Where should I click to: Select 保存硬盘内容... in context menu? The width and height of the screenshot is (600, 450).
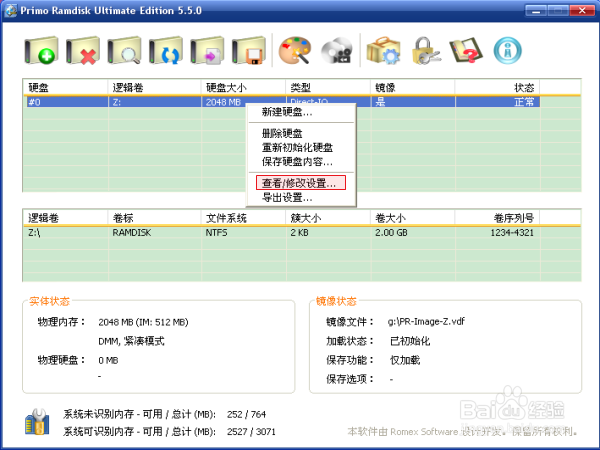[297, 162]
